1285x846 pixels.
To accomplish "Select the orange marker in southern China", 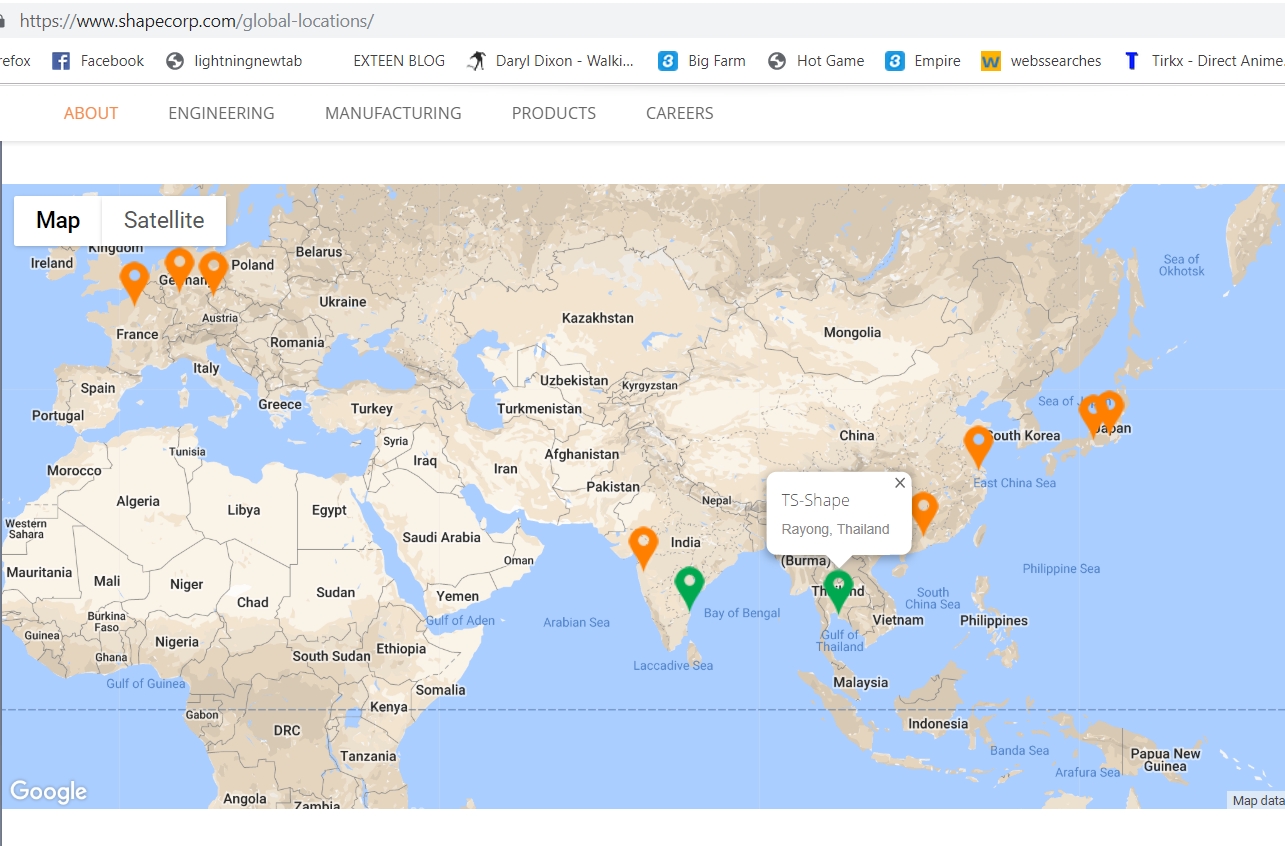I will coord(924,510).
